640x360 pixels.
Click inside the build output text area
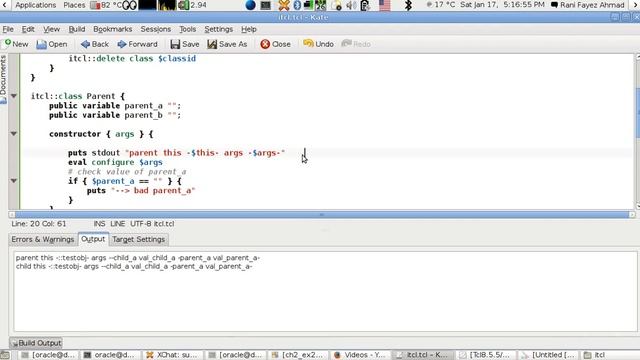coord(325,291)
